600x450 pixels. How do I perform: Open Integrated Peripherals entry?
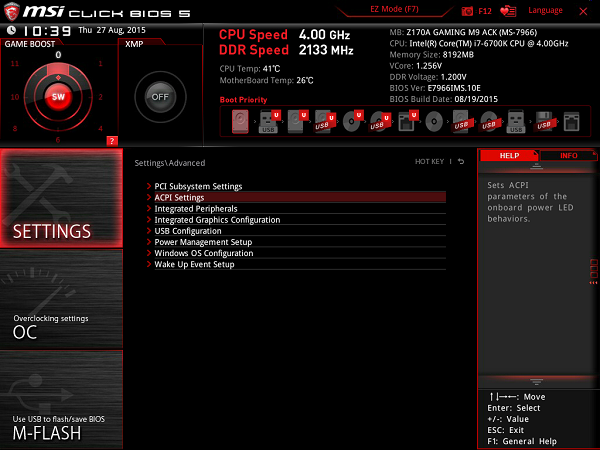(300, 208)
